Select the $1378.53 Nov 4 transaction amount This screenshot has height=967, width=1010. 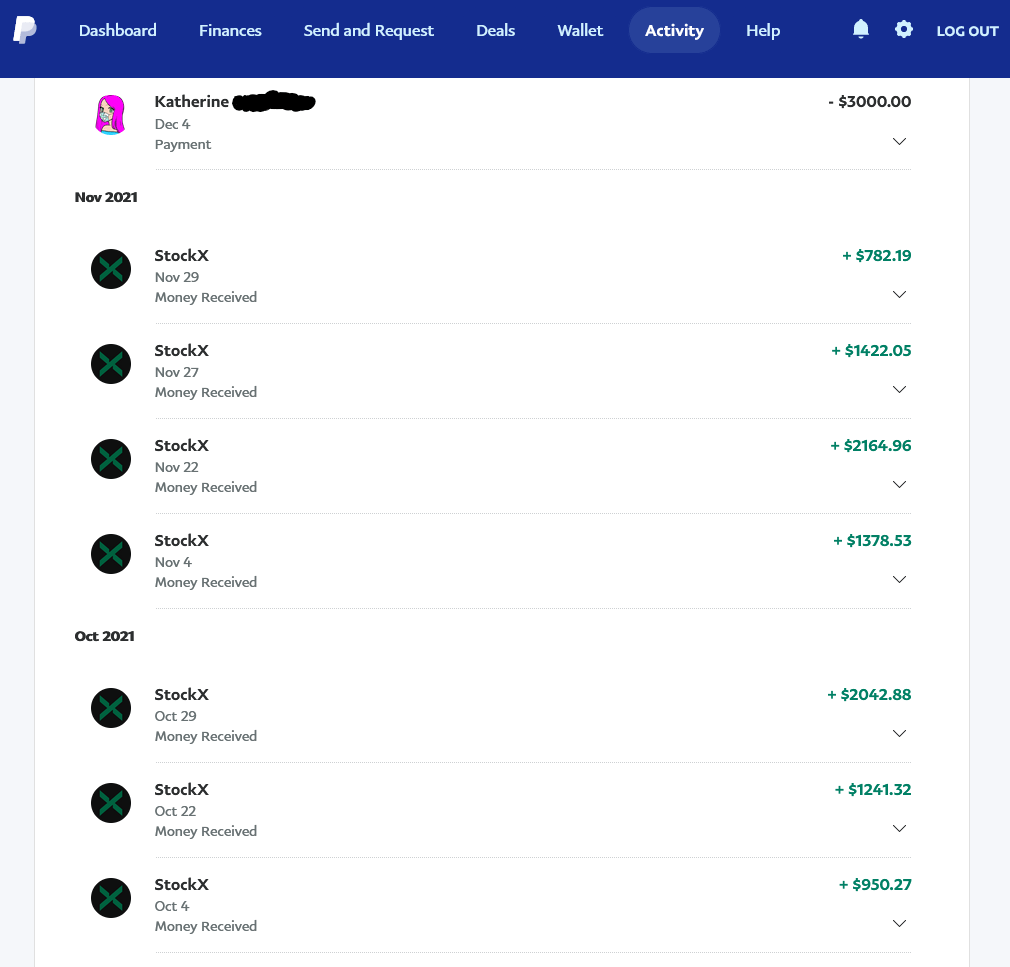coord(872,541)
